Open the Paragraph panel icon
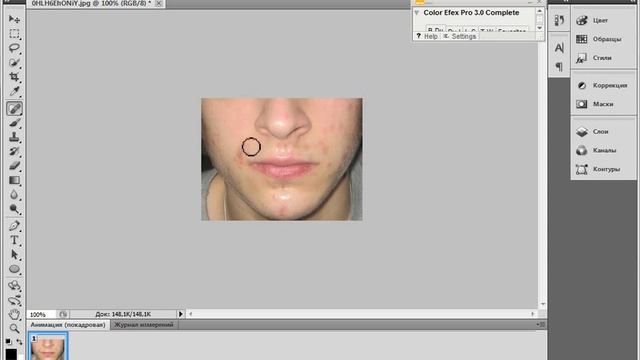The height and width of the screenshot is (360, 640). [x=559, y=66]
